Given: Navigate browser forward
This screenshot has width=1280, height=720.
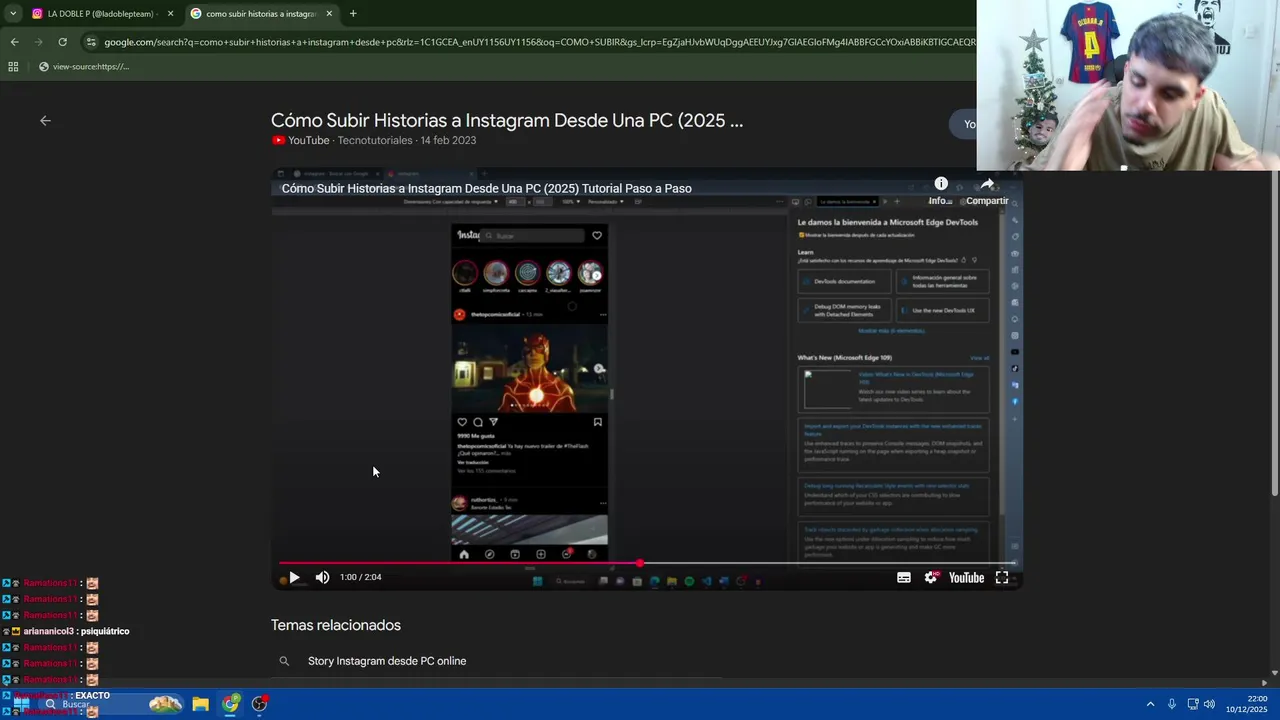Looking at the screenshot, I should click(38, 42).
